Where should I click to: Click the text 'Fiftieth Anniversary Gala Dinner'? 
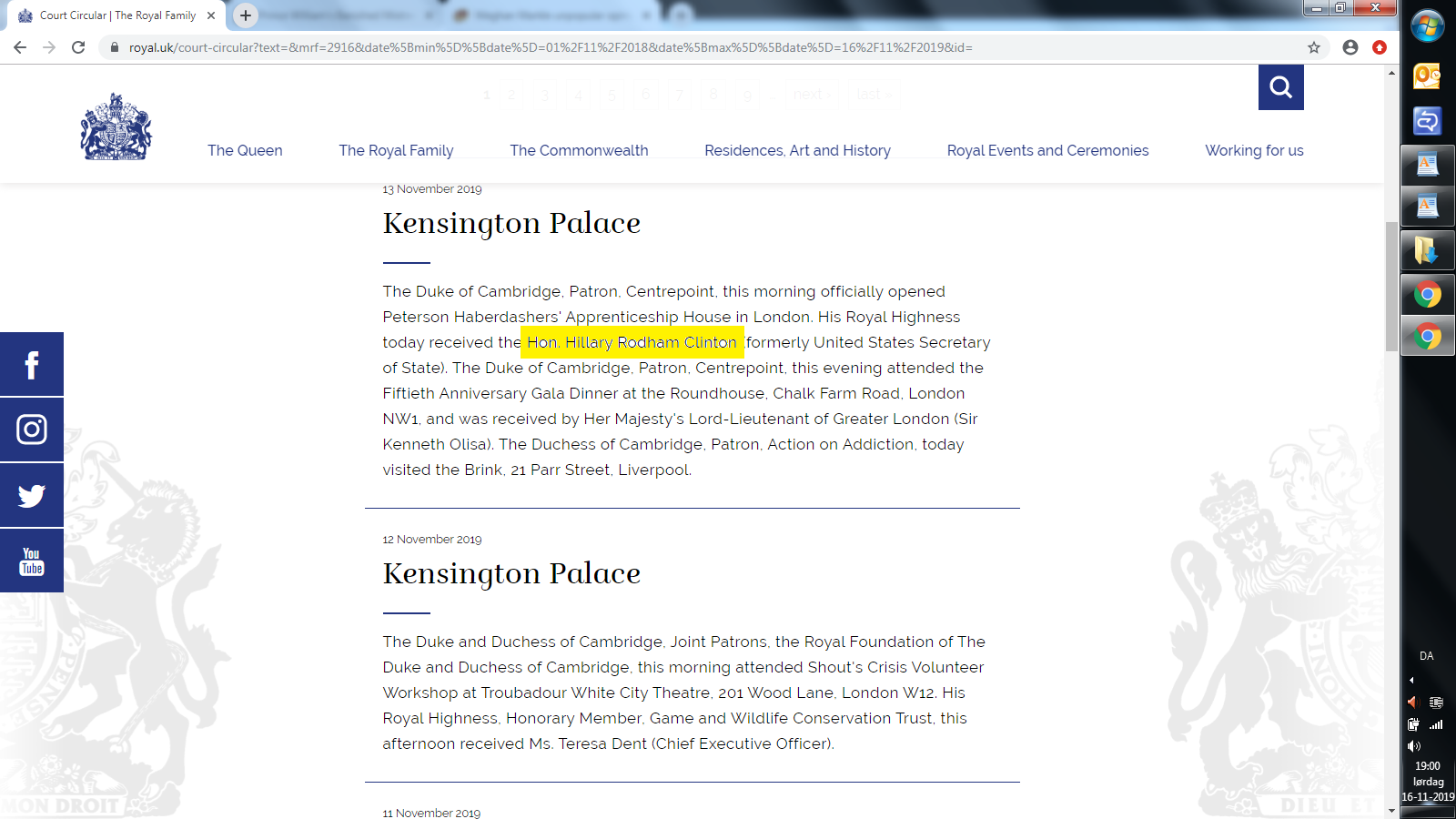[x=500, y=393]
